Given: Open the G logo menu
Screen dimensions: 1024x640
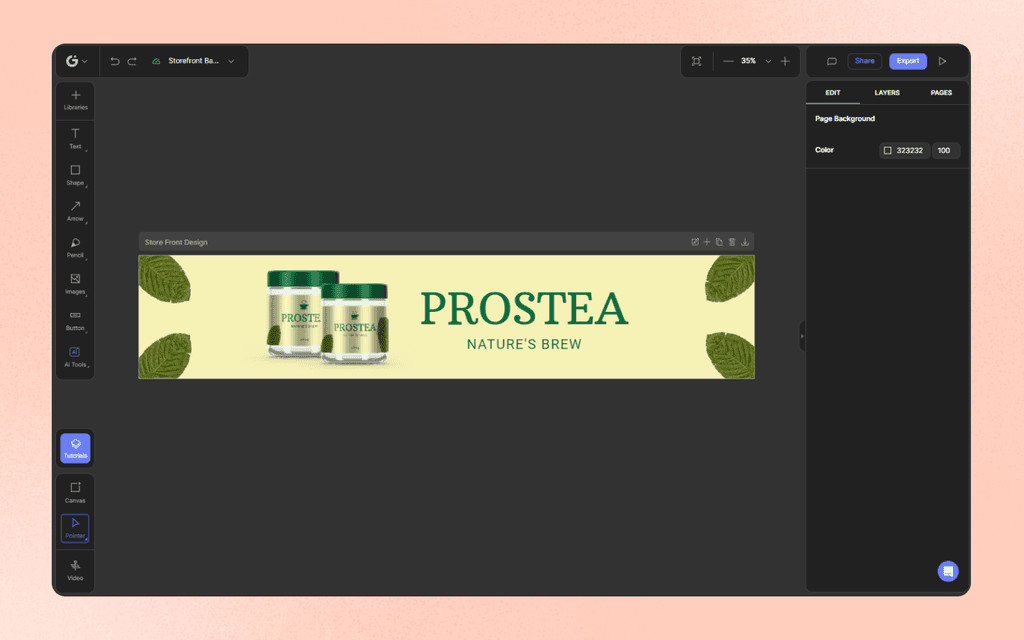Looking at the screenshot, I should click(74, 61).
